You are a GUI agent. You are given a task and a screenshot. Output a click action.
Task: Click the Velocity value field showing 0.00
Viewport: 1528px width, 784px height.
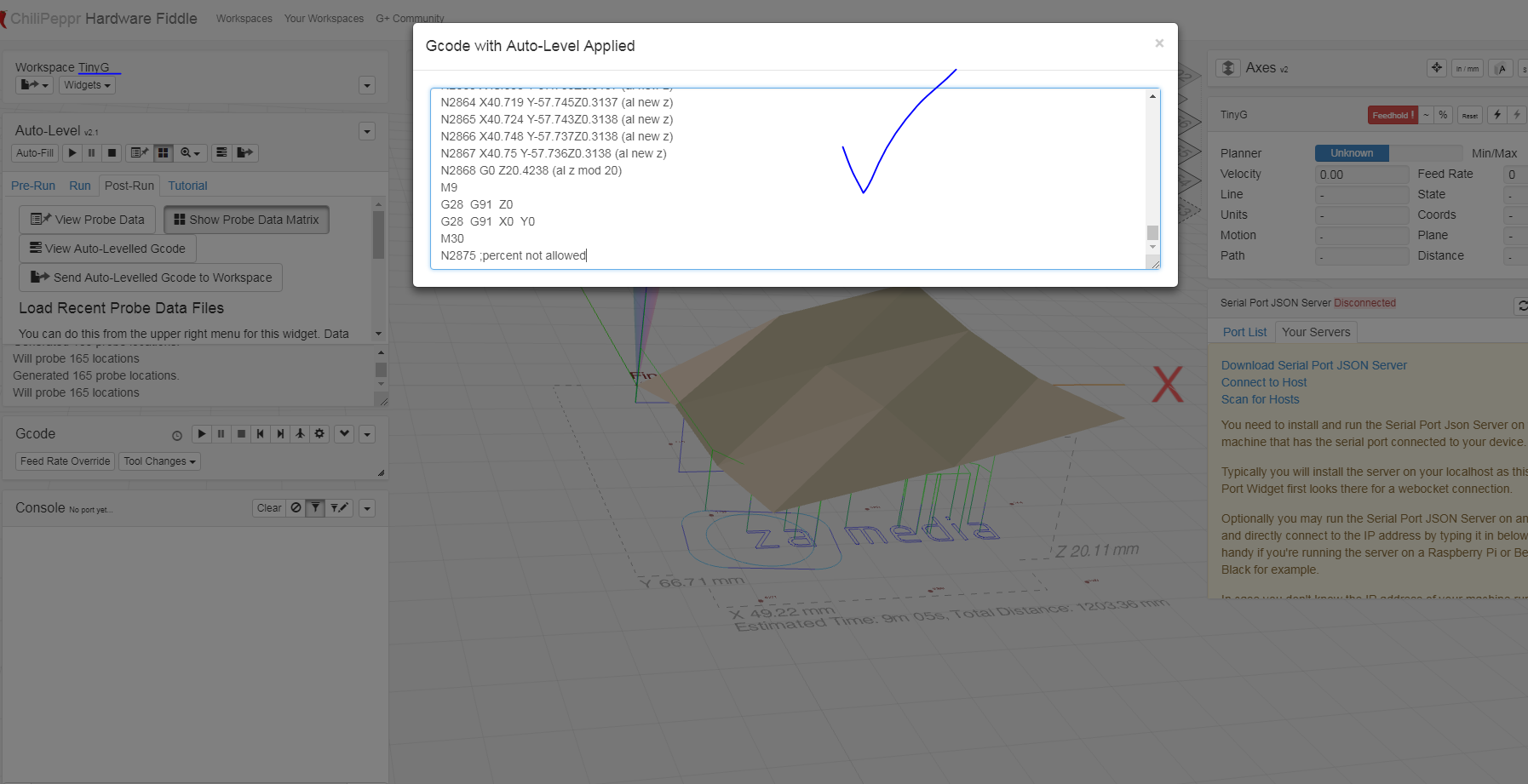pos(1362,175)
